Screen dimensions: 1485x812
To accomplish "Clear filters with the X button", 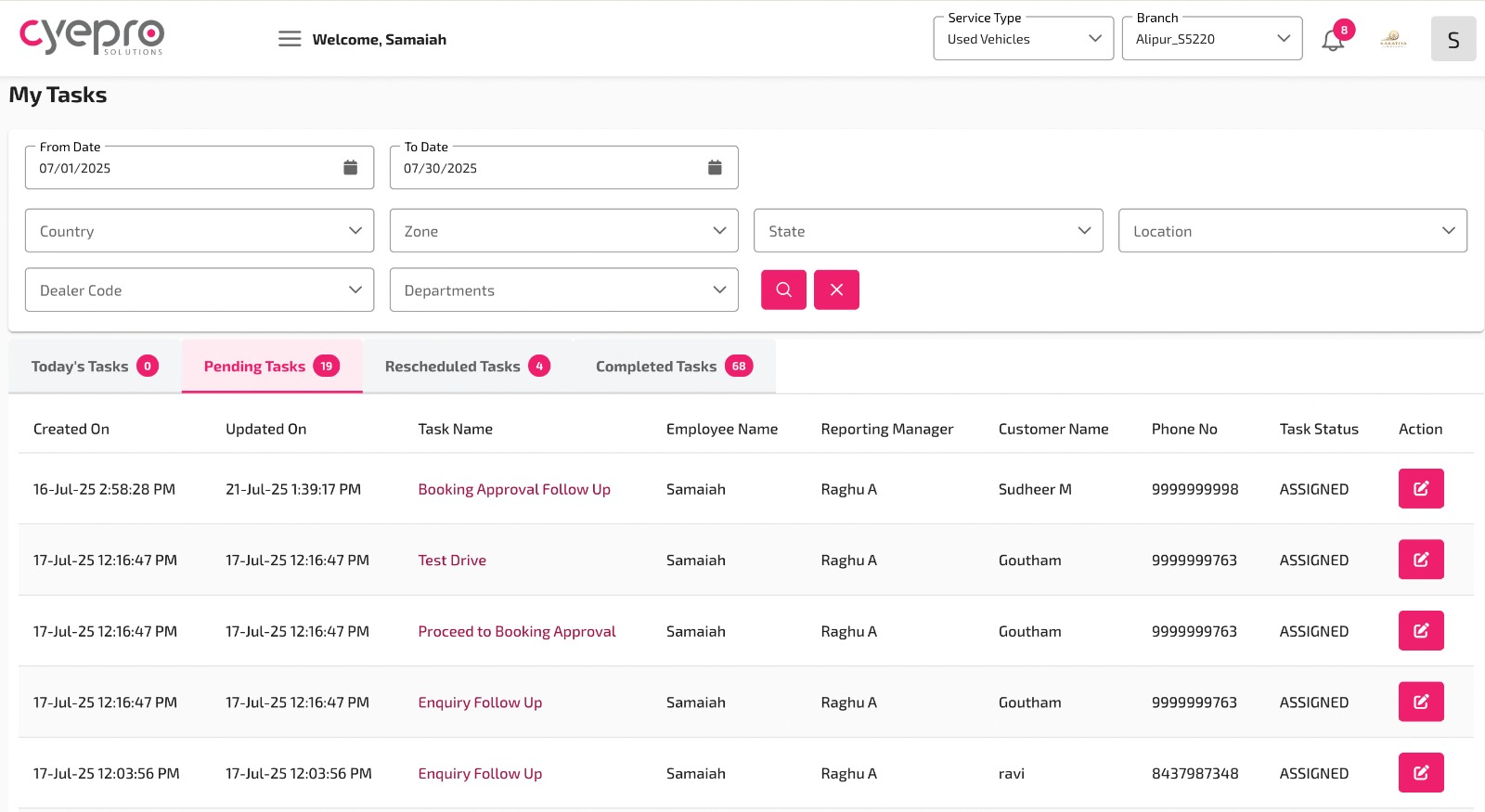I will click(836, 290).
